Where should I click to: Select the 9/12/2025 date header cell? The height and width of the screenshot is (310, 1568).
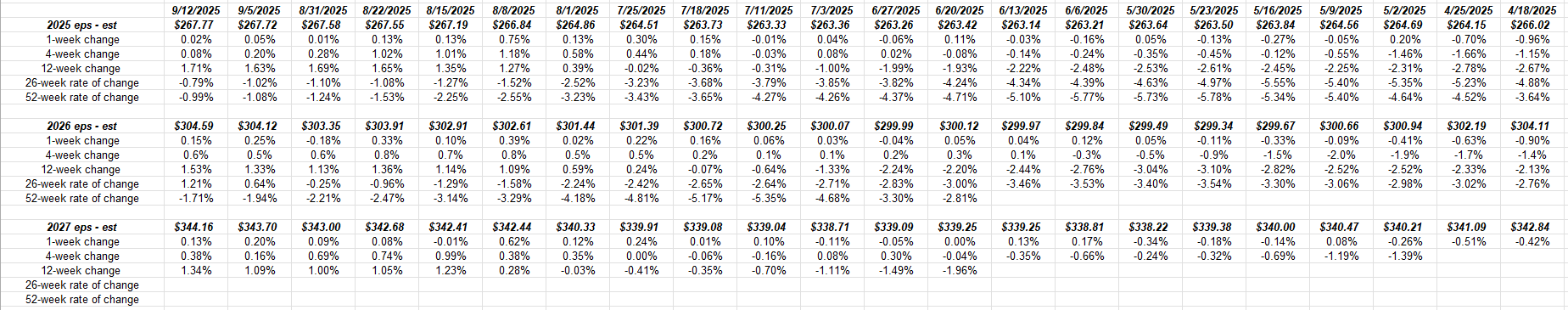pyautogui.click(x=196, y=10)
